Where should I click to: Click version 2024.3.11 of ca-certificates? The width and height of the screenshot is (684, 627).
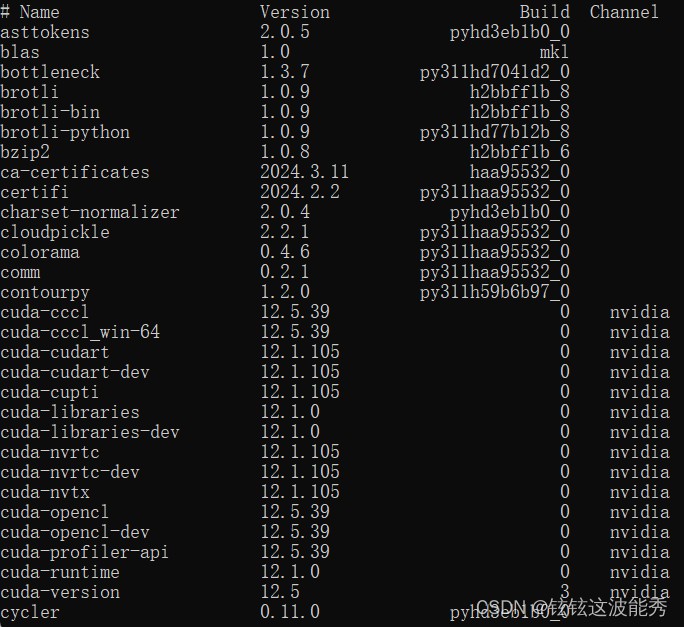tap(305, 172)
